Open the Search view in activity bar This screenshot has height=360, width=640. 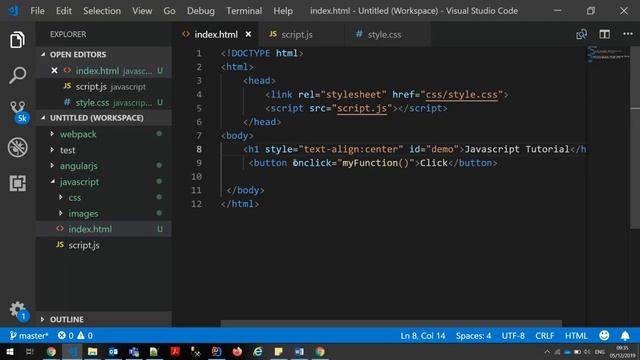(x=17, y=75)
